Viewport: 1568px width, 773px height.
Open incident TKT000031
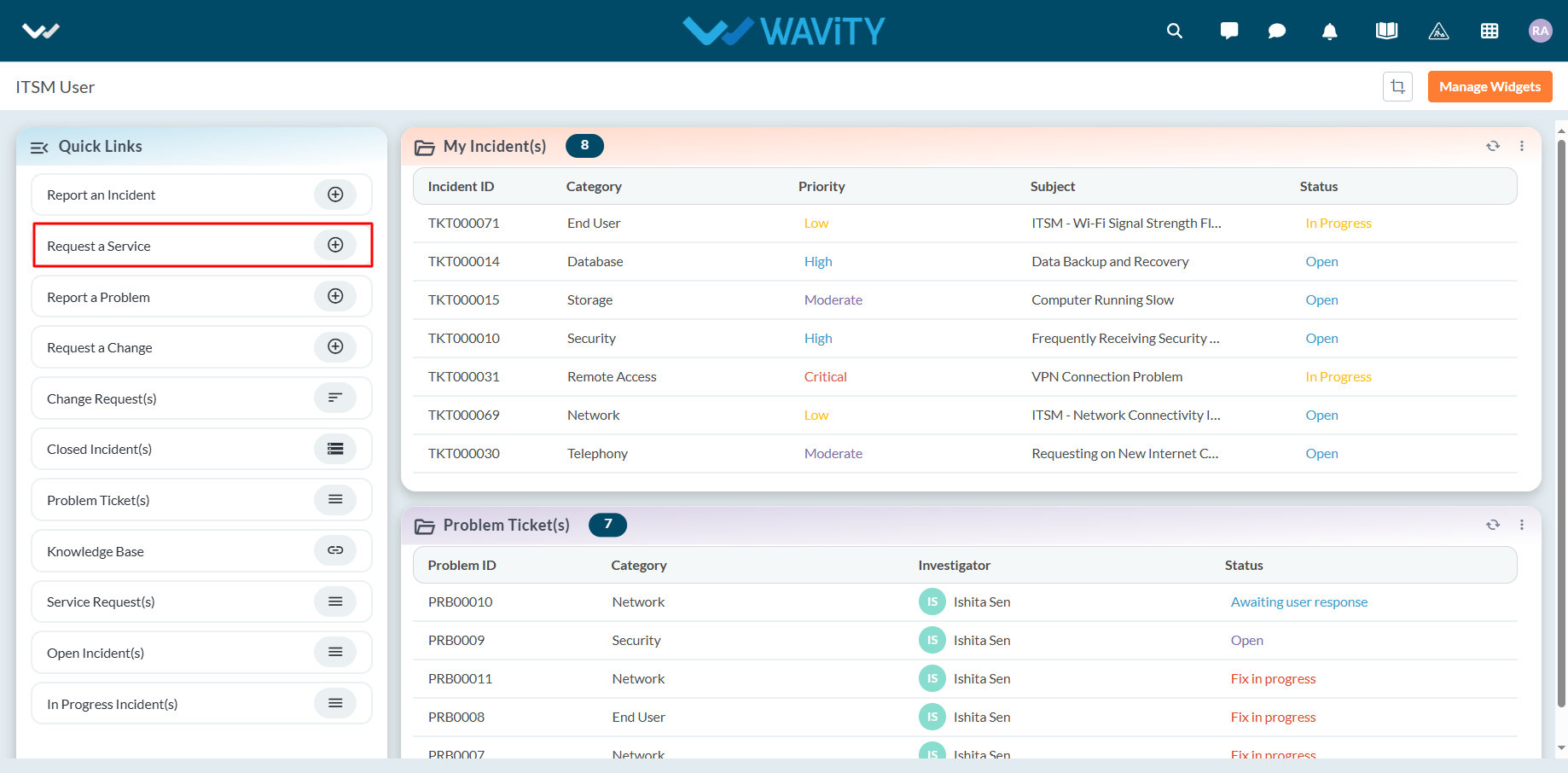point(463,376)
